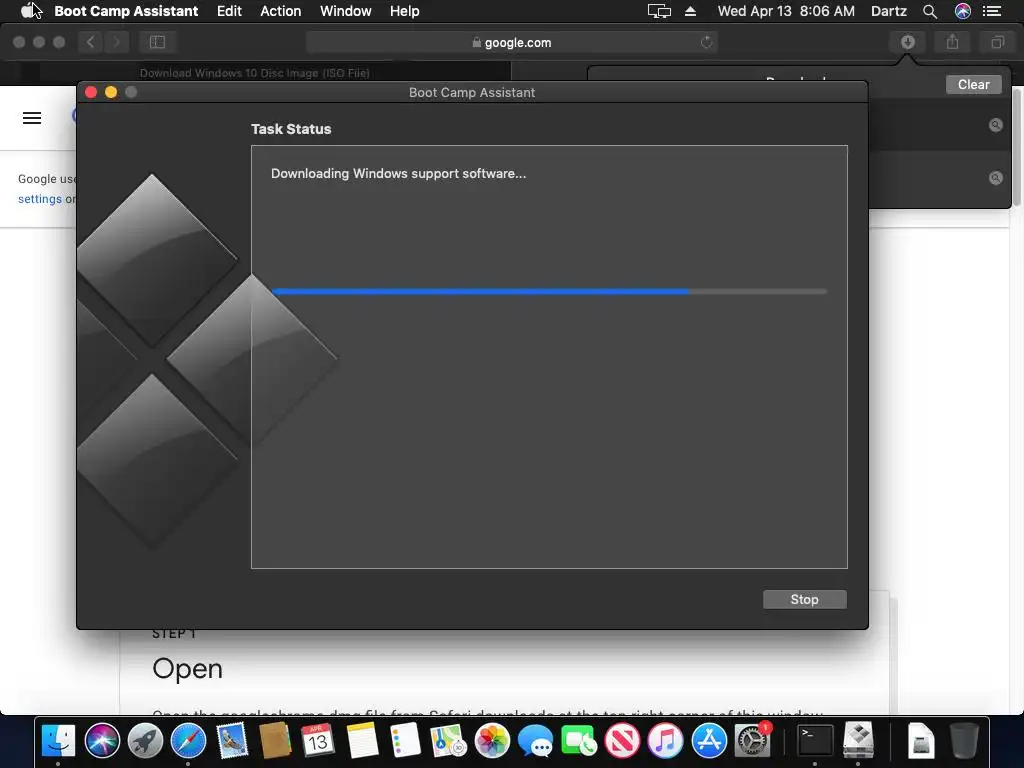Open the hamburger menu on Google page
Viewport: 1024px width, 768px height.
[x=32, y=118]
